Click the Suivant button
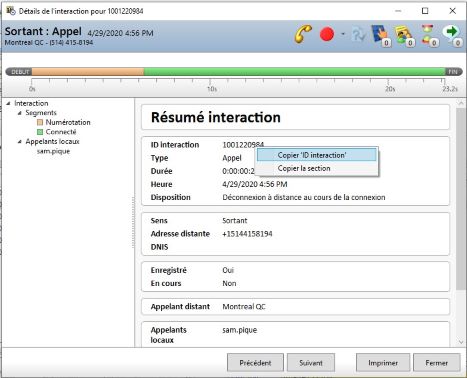The image size is (467, 378). pos(311,363)
